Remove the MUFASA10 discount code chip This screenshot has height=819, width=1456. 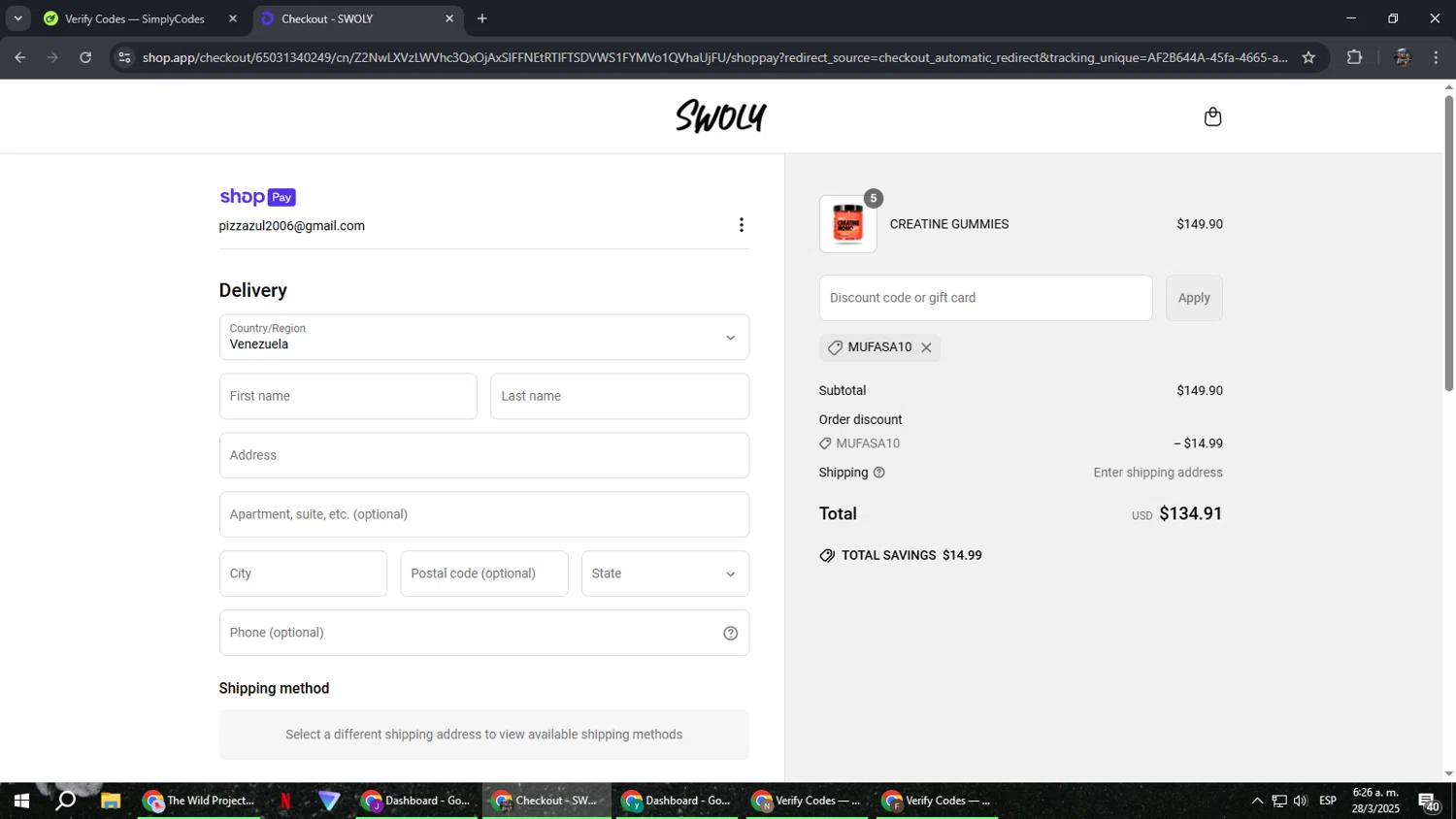pos(926,347)
